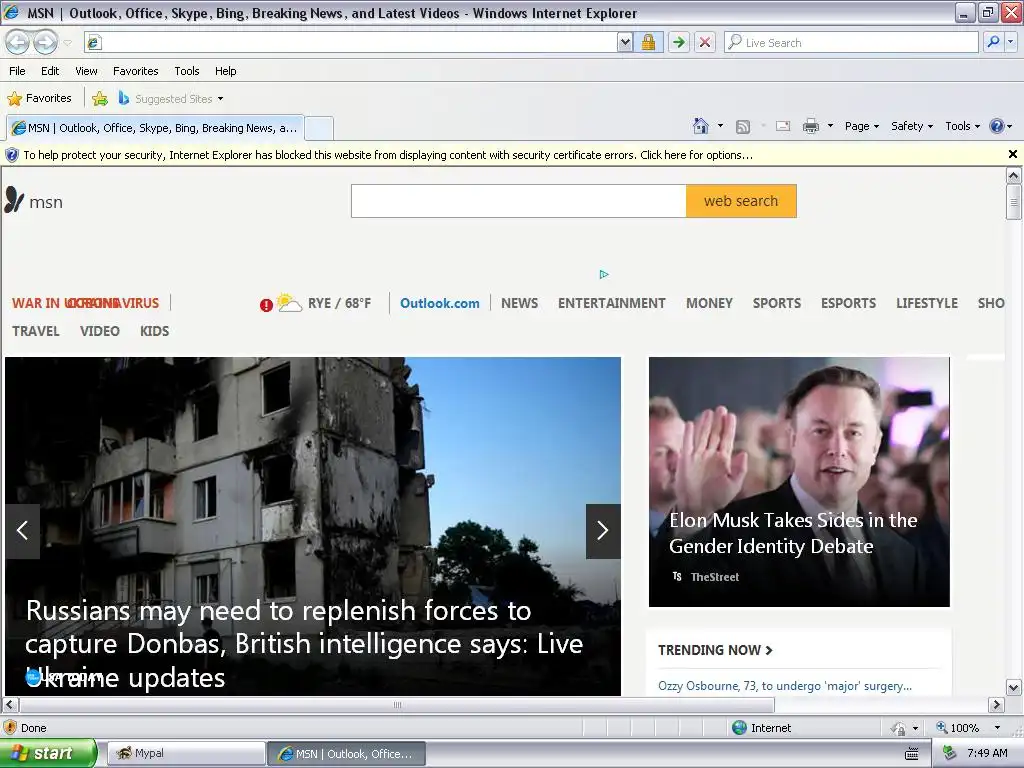Click in the MSN web search field

pyautogui.click(x=519, y=201)
